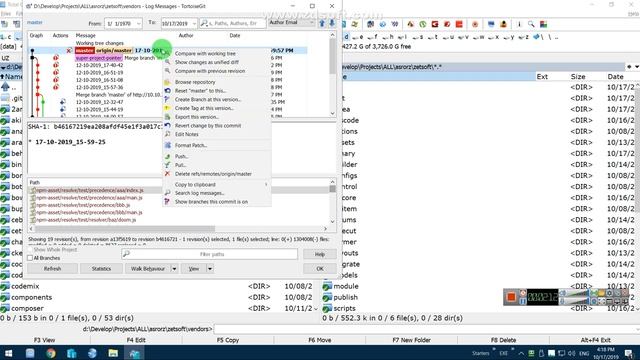Select the 12-10-2019_16-51-19 commit
This screenshot has width=640, height=360.
[x=100, y=73]
